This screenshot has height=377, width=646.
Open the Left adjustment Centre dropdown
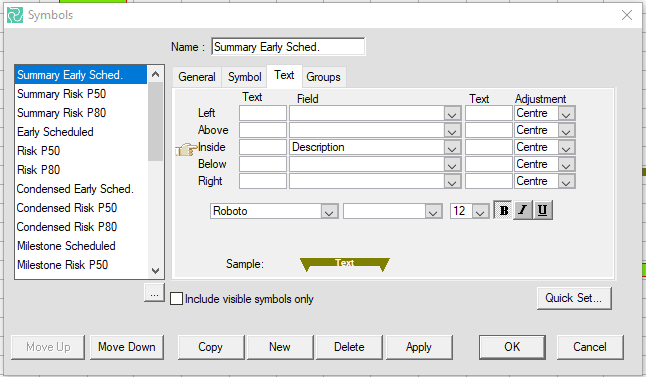pyautogui.click(x=566, y=113)
